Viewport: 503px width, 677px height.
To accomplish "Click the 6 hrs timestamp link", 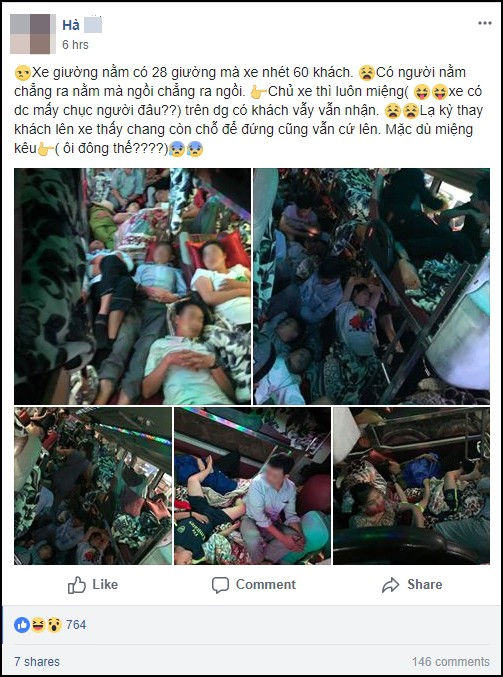I will pyautogui.click(x=75, y=44).
